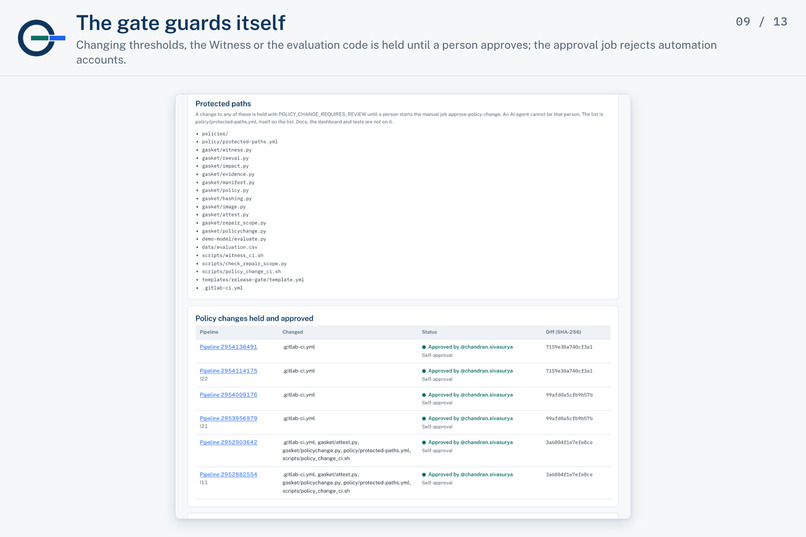Select 'policy/protected-paths.yml' list entry
The width and height of the screenshot is (806, 537).
[x=240, y=141]
